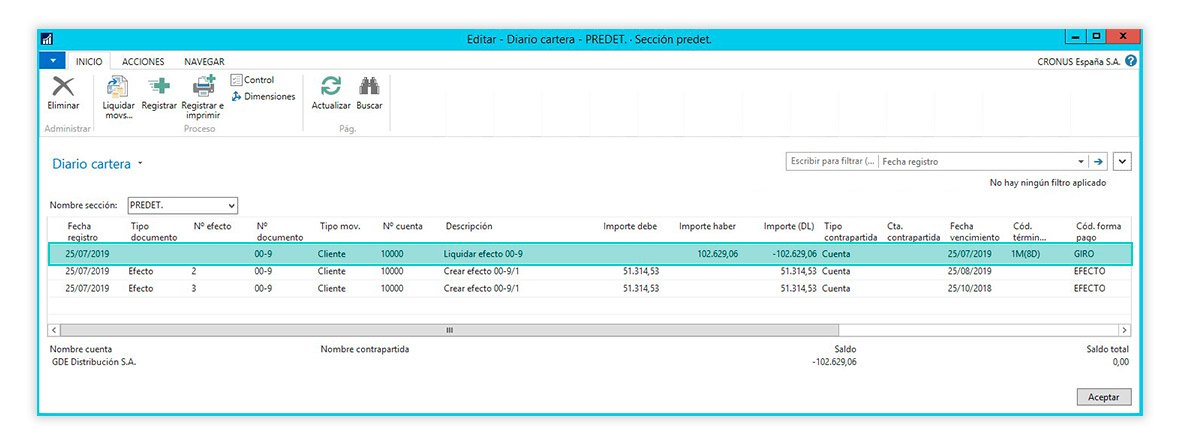
Task: Expand the filter pane chevron
Action: pos(1122,161)
